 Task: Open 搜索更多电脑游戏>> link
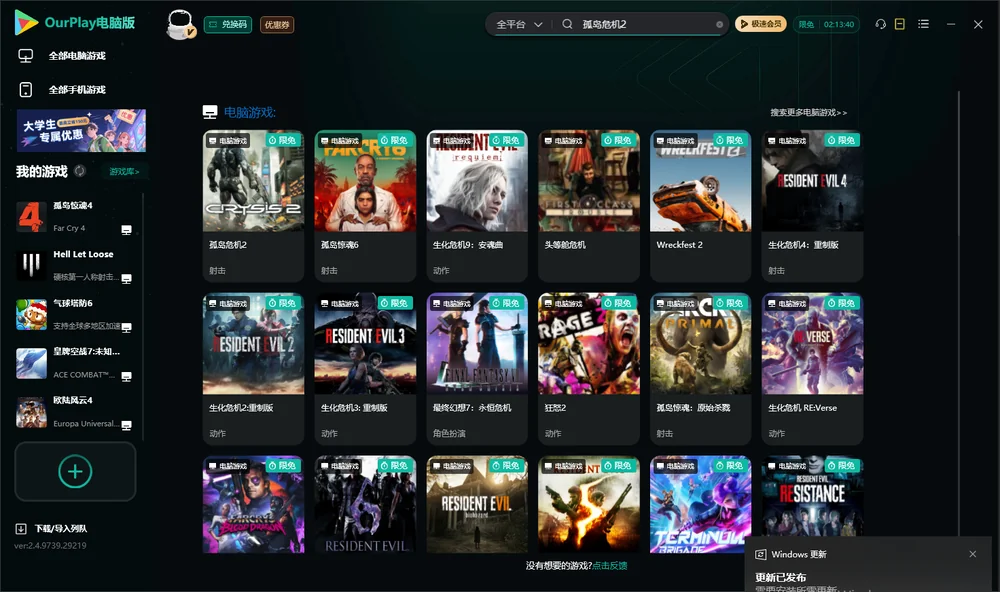tap(808, 112)
